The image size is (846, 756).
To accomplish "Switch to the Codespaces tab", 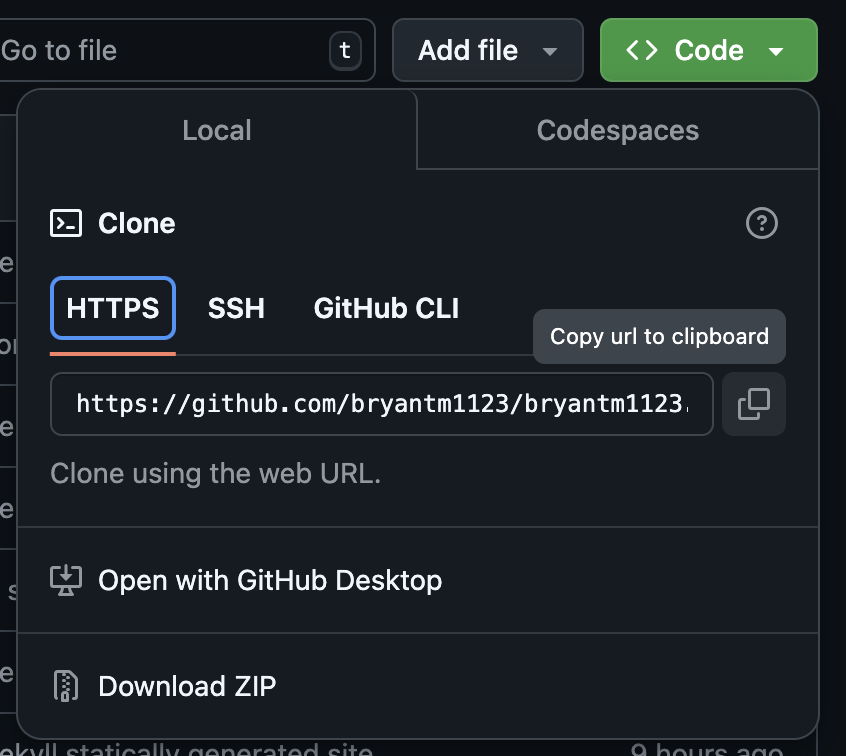I will [x=618, y=130].
